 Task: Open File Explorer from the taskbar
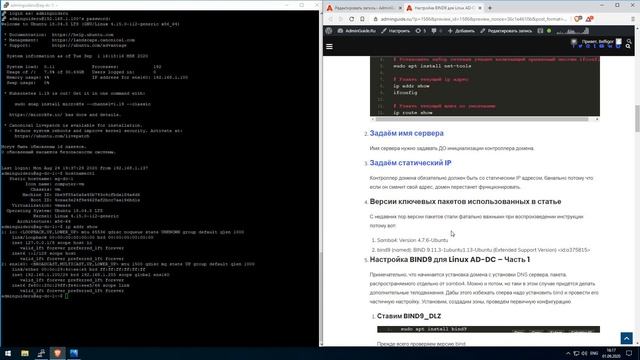tap(24, 353)
